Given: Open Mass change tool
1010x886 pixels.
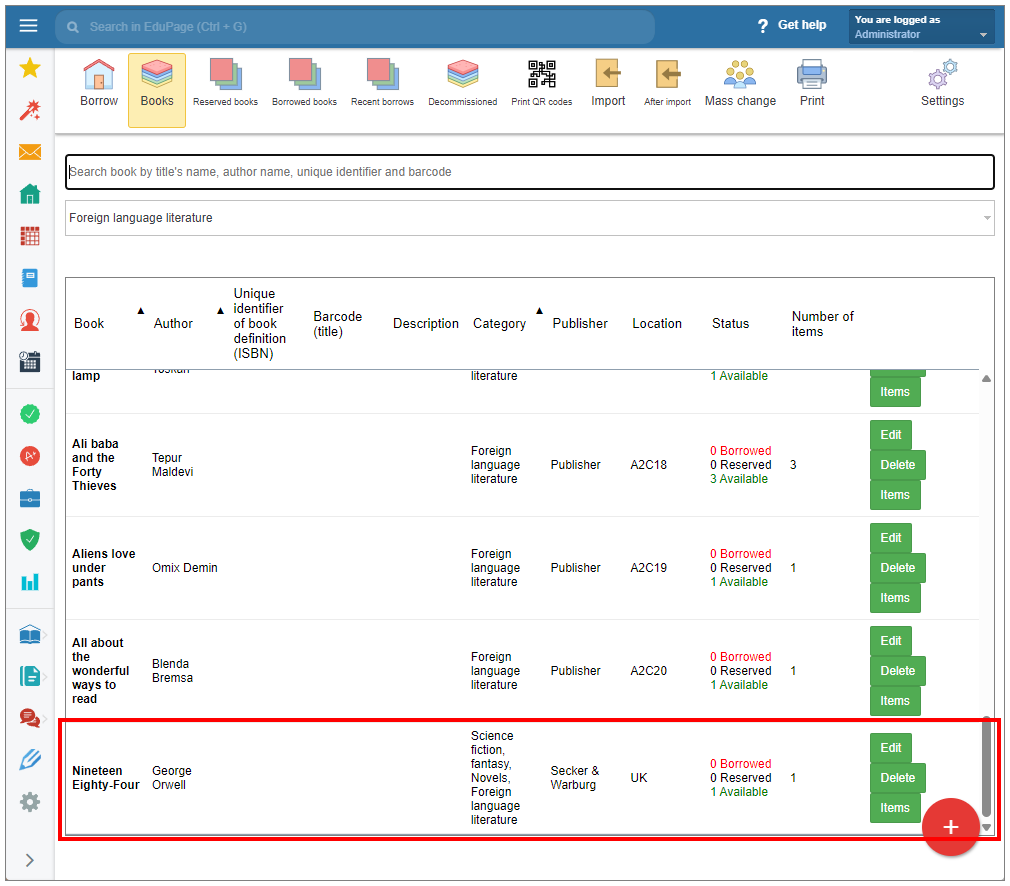Looking at the screenshot, I should click(x=740, y=84).
